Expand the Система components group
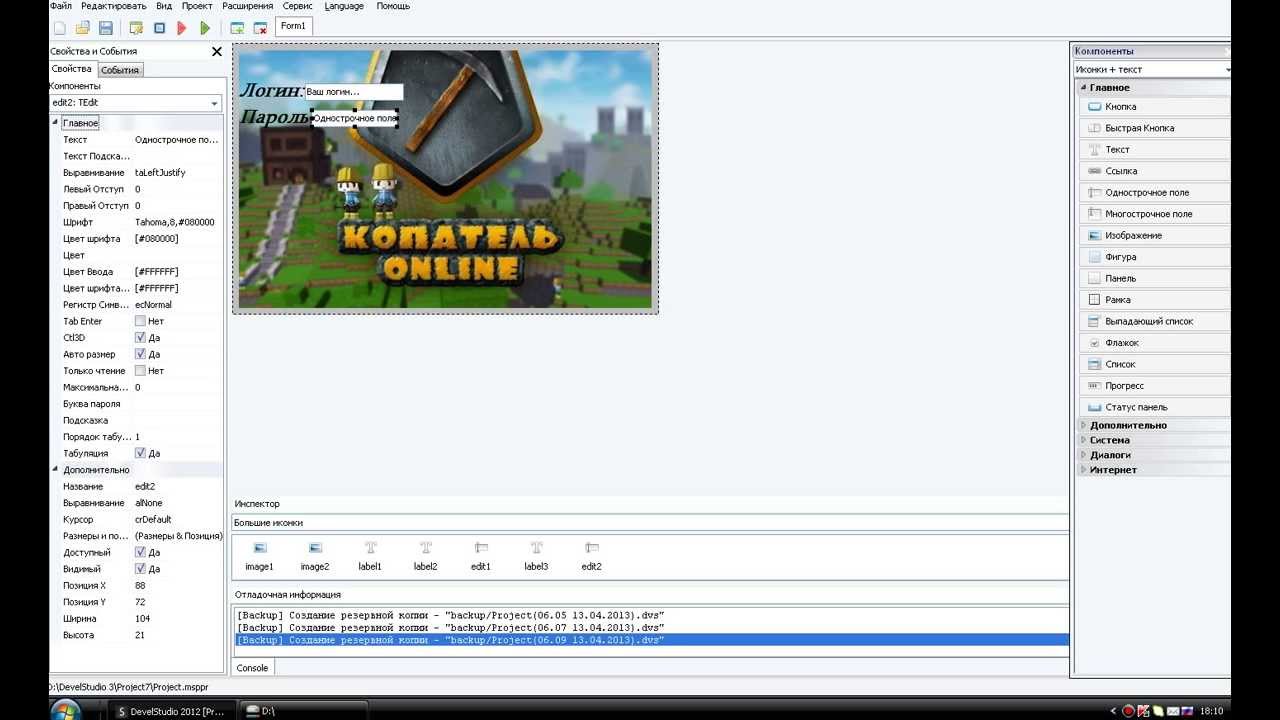Image resolution: width=1280 pixels, height=720 pixels. tap(1084, 440)
